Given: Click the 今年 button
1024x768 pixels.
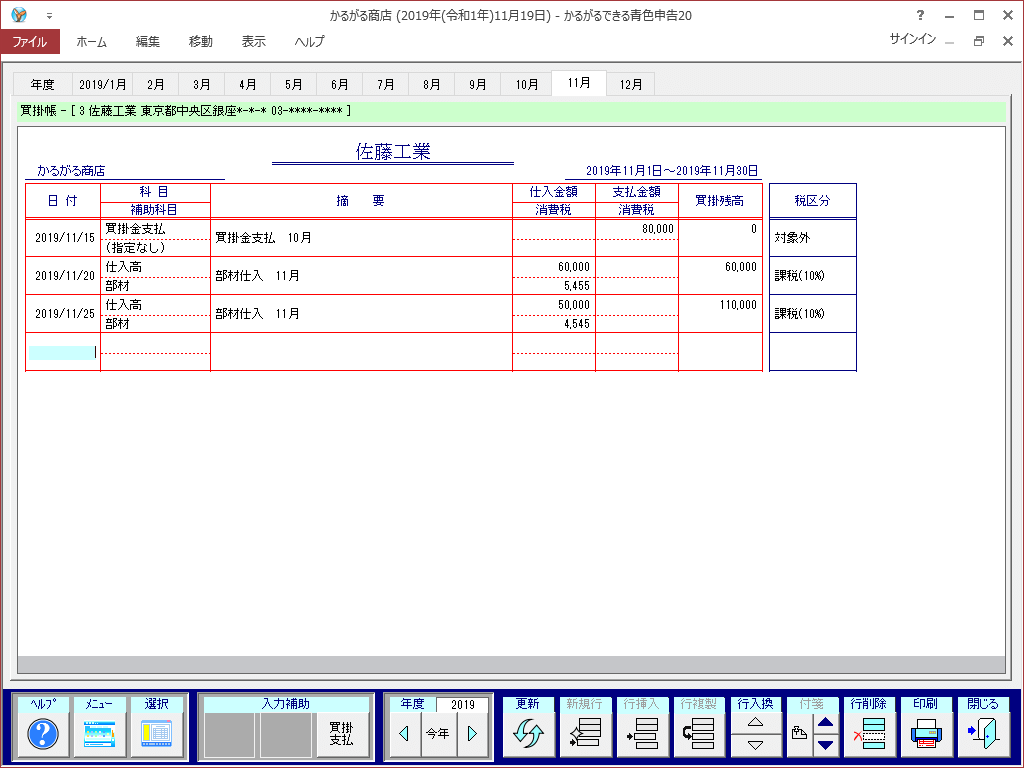Looking at the screenshot, I should click(438, 733).
